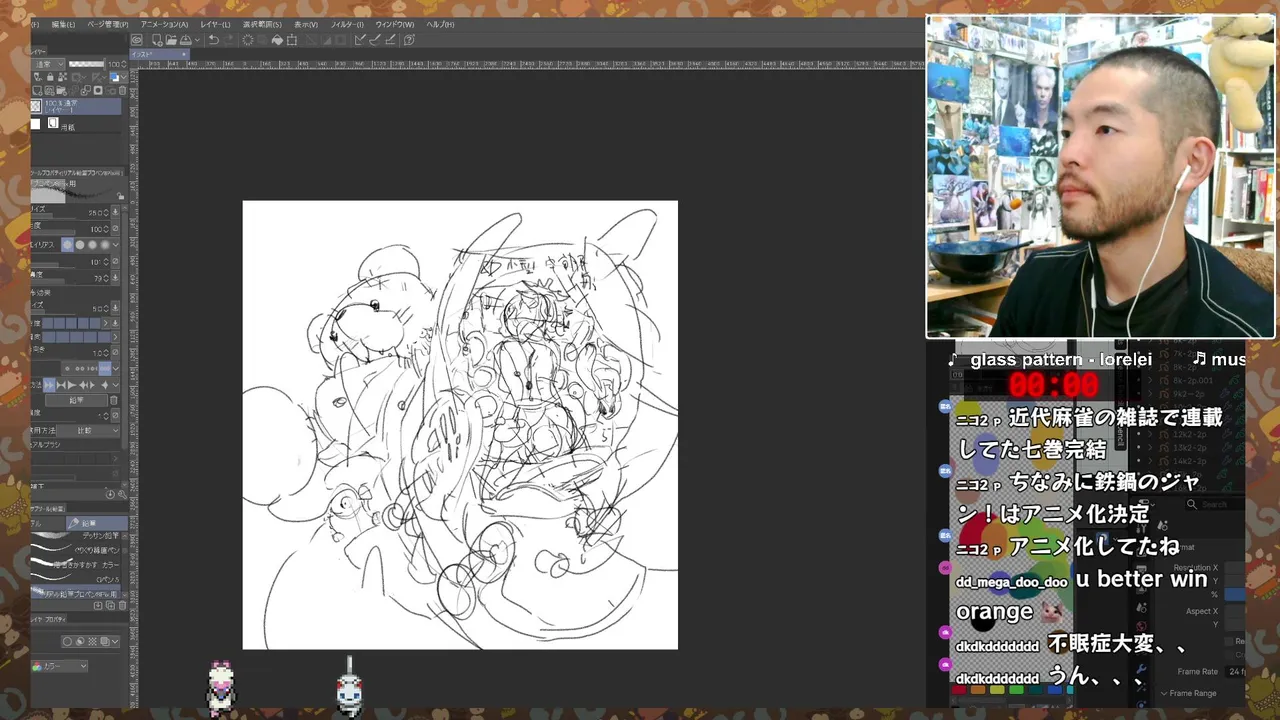
Task: Select the first (none) anti-aliasing option
Action: click(x=68, y=245)
